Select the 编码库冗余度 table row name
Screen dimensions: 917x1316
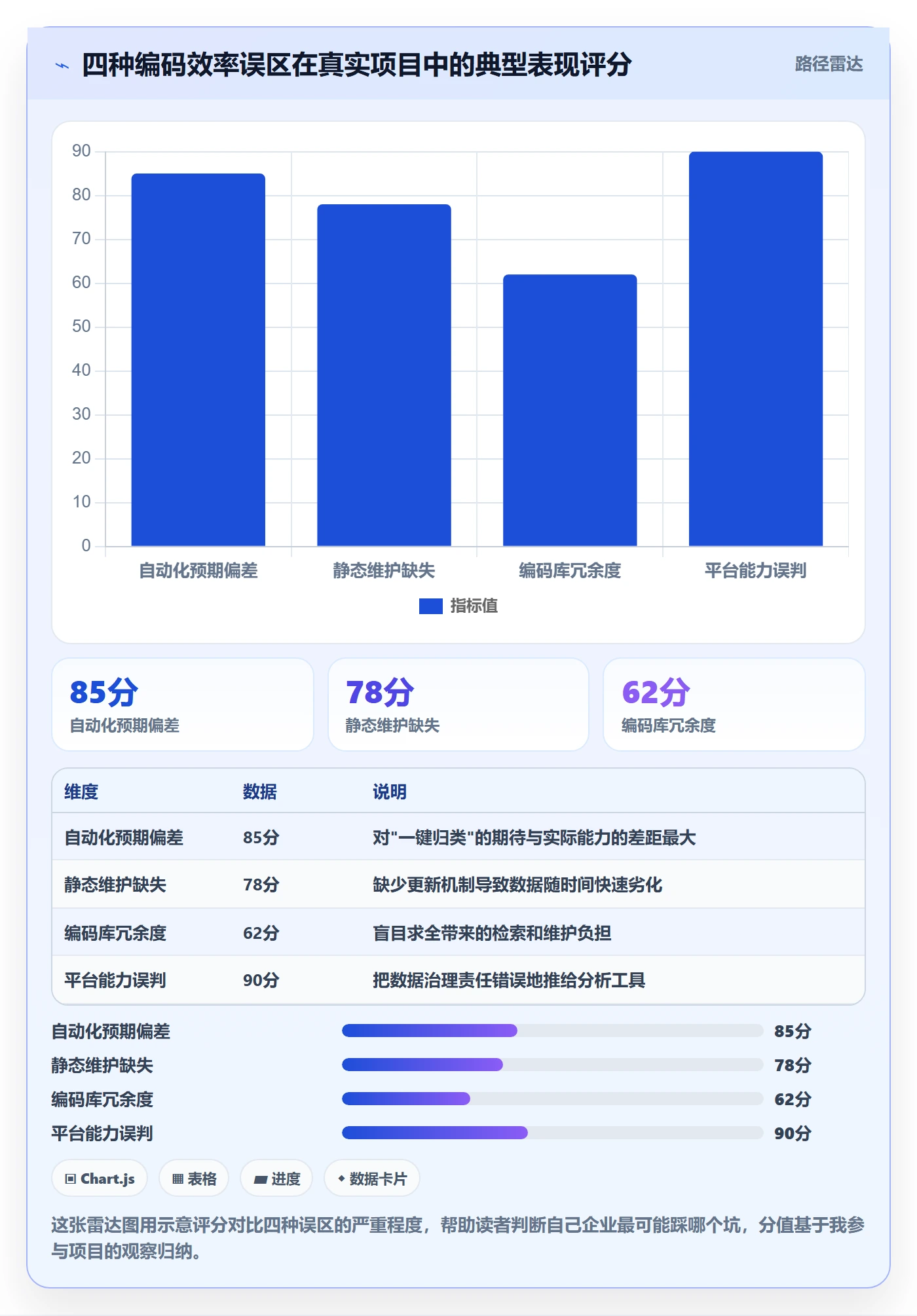(115, 933)
